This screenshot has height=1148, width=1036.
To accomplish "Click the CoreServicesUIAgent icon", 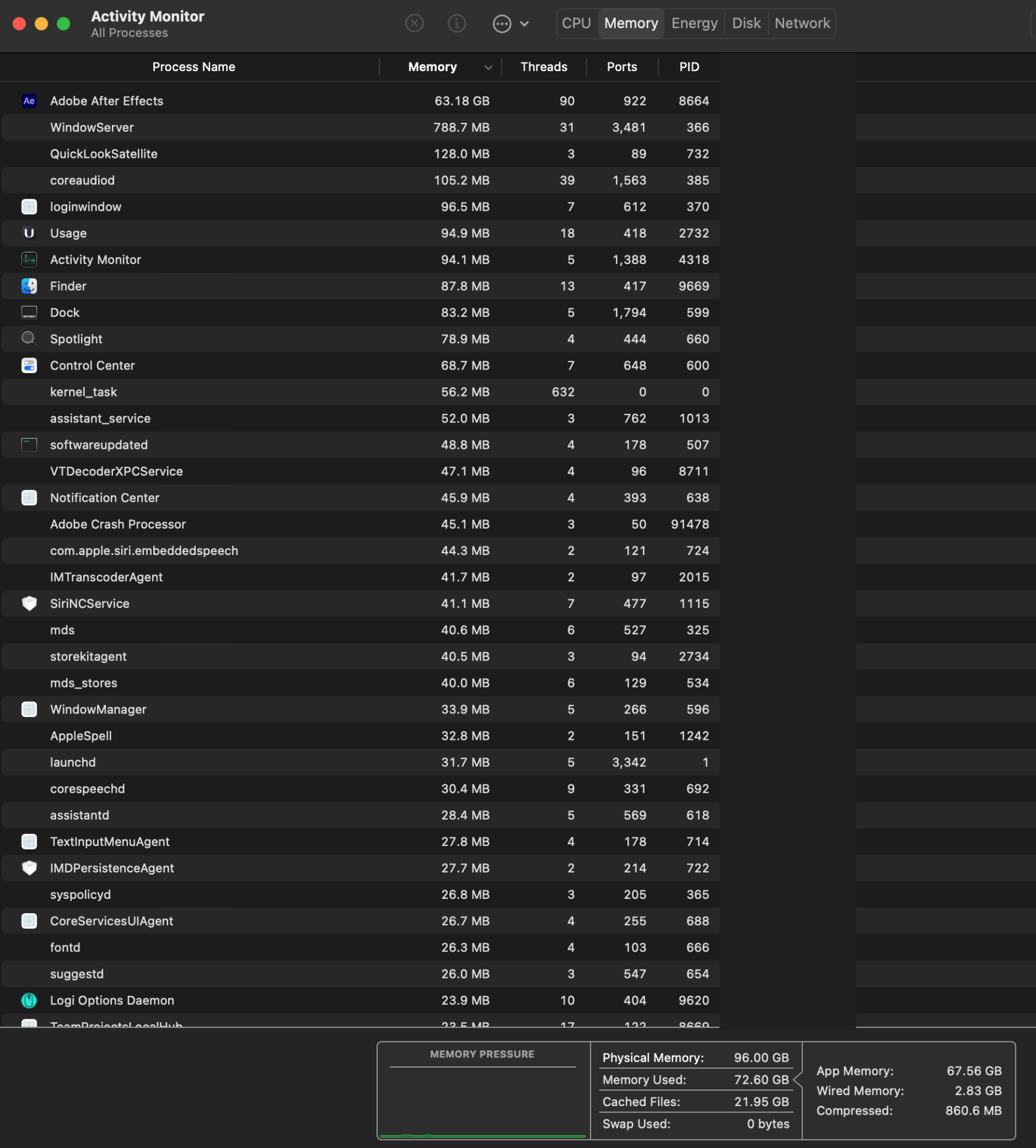I will (29, 921).
